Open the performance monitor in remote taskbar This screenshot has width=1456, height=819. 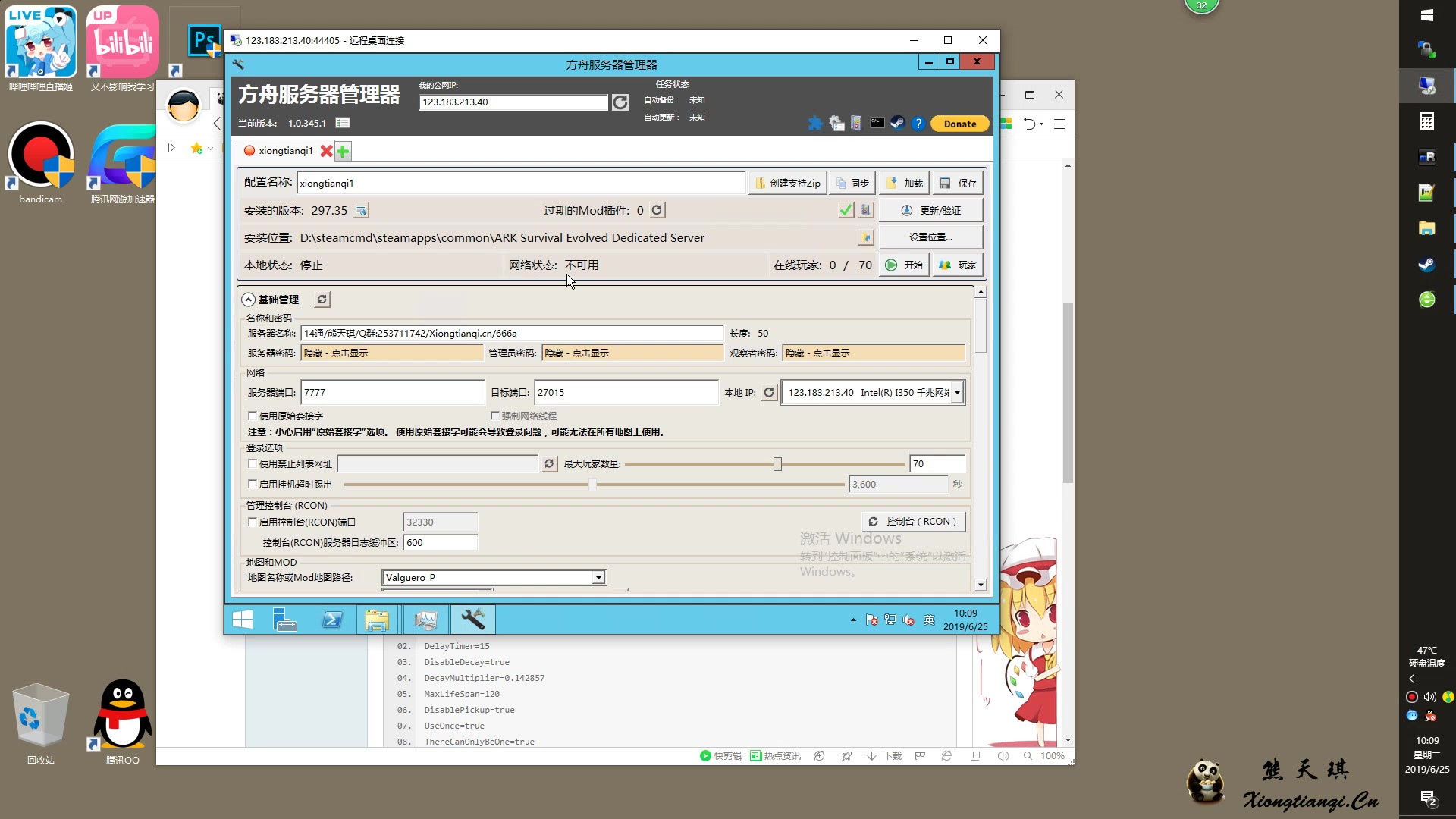[x=425, y=620]
